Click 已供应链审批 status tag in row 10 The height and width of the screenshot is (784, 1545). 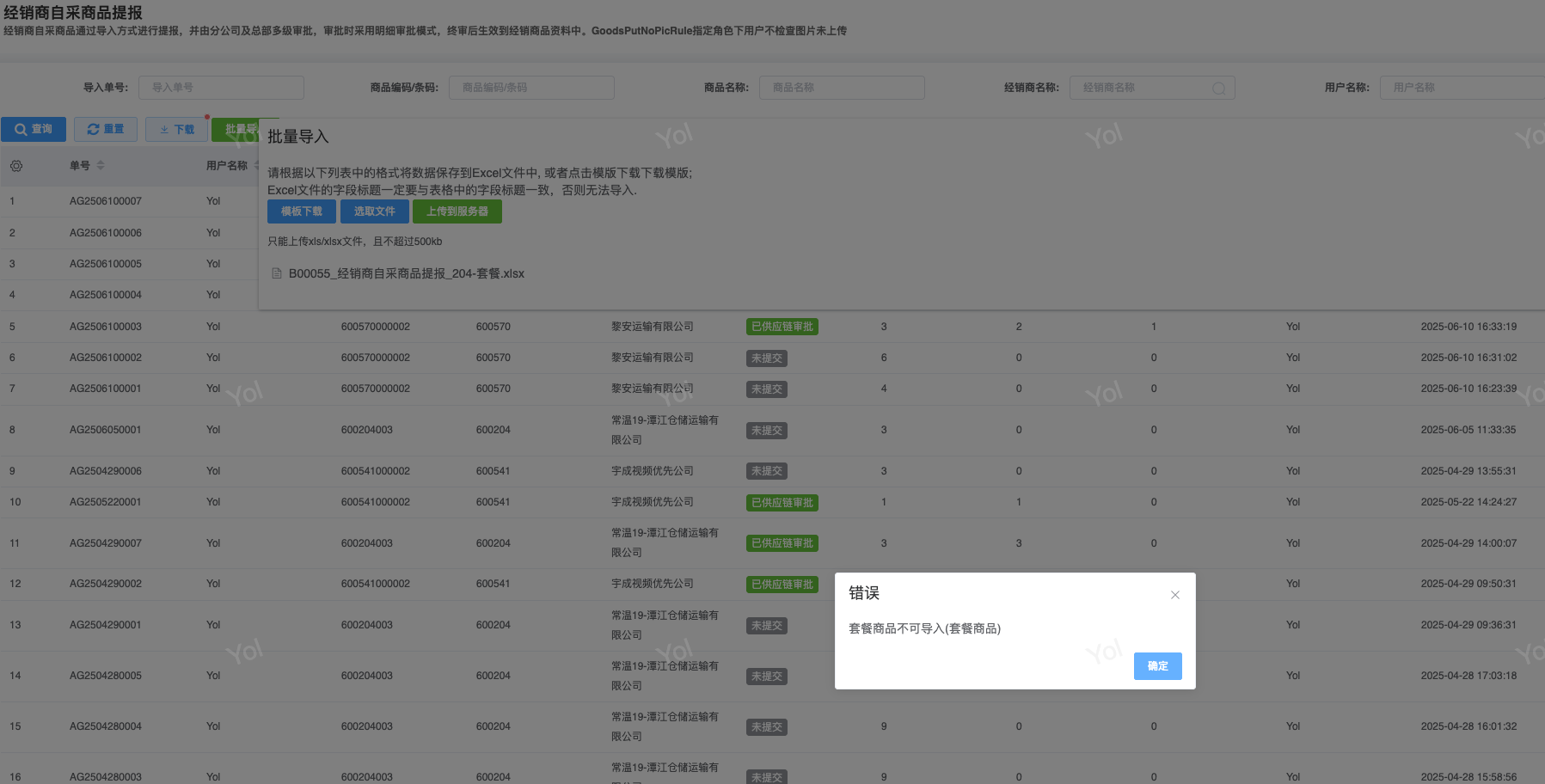click(782, 503)
